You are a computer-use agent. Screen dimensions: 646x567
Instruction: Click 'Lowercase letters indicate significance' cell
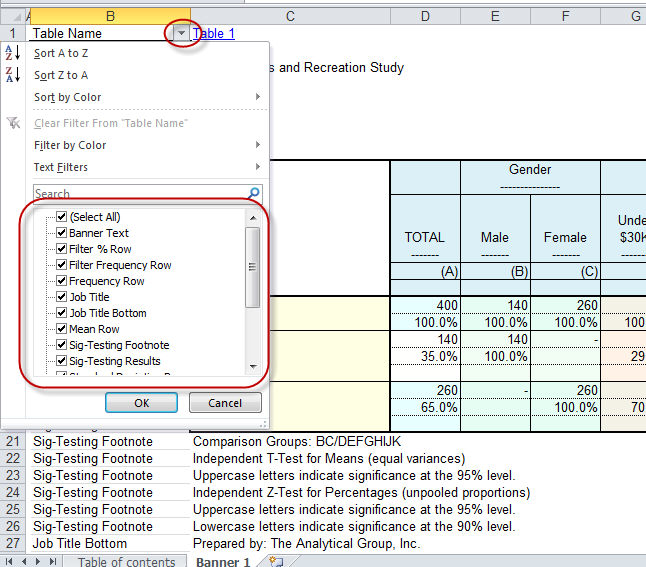[x=354, y=526]
